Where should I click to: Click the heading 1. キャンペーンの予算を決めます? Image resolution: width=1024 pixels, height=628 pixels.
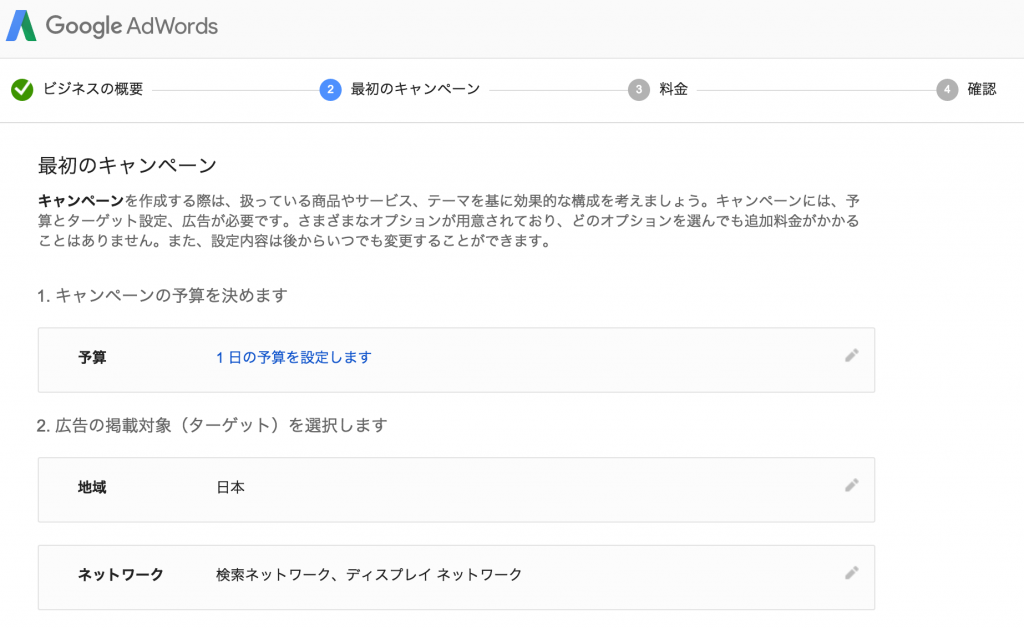tap(163, 296)
